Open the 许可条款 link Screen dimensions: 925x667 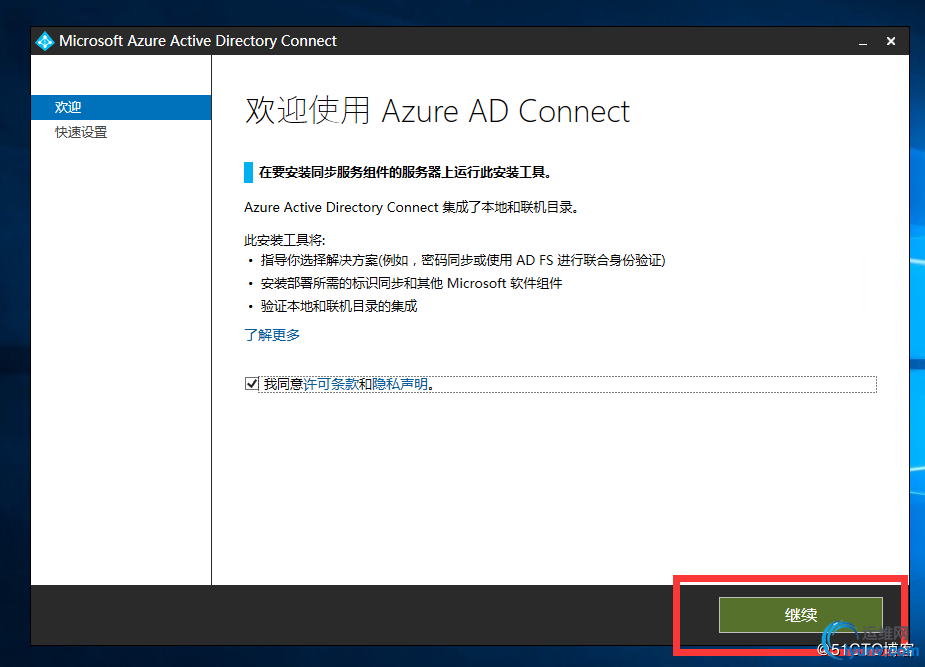330,384
